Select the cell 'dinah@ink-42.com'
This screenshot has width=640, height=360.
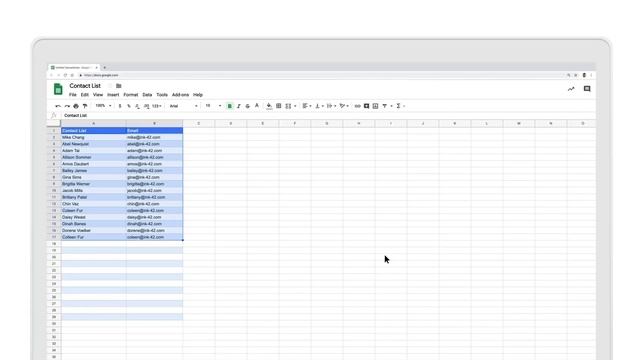[154, 224]
